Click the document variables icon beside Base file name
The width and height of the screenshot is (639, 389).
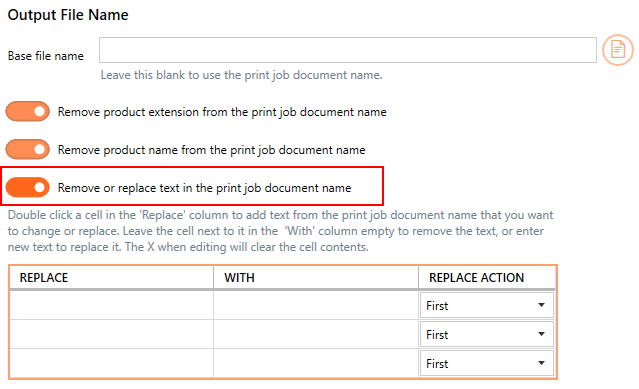[618, 50]
